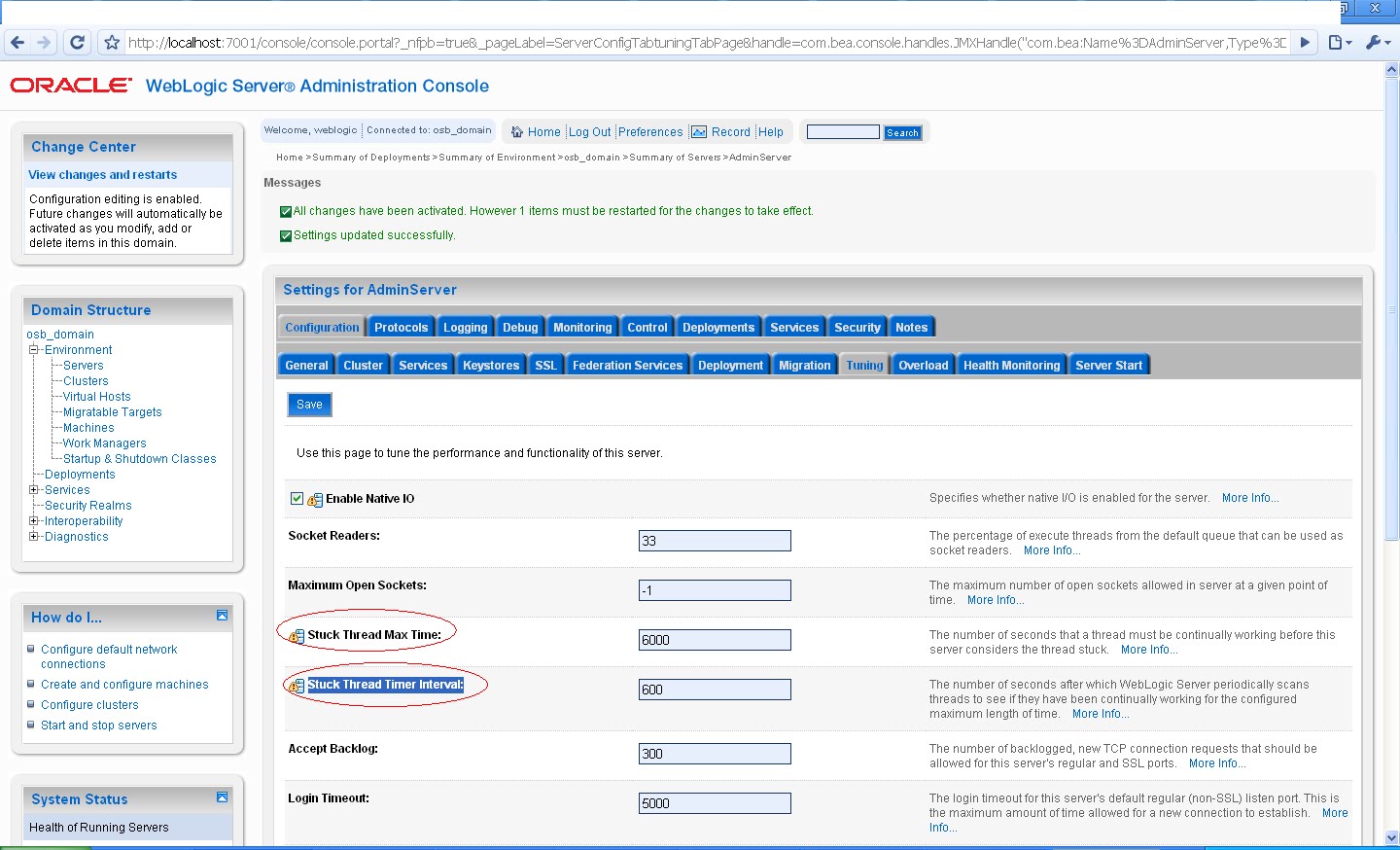Open the Control tab
Screen dimensions: 1400x850
point(647,328)
